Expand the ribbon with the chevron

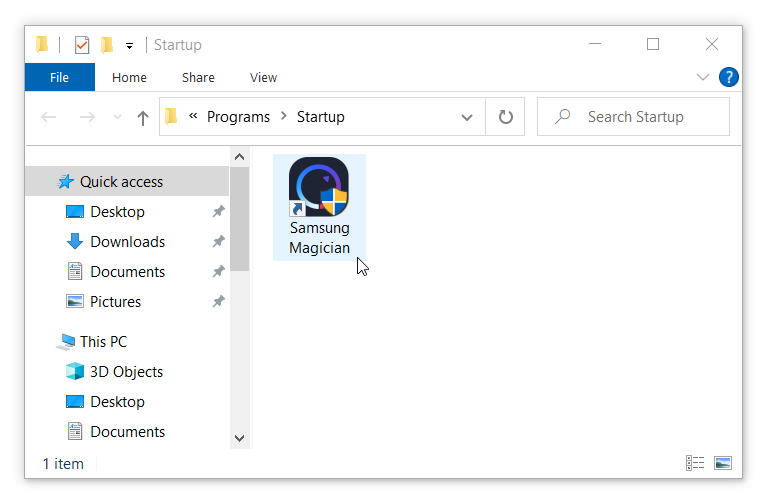click(x=703, y=77)
